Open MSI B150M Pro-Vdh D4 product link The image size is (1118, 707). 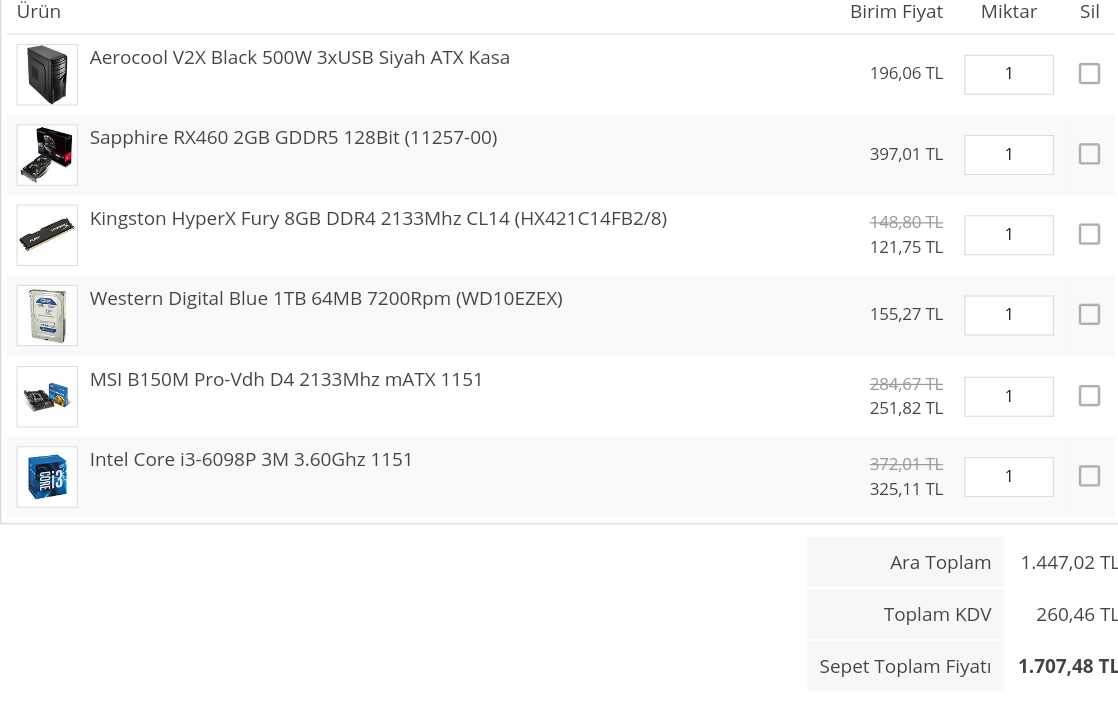coord(286,380)
